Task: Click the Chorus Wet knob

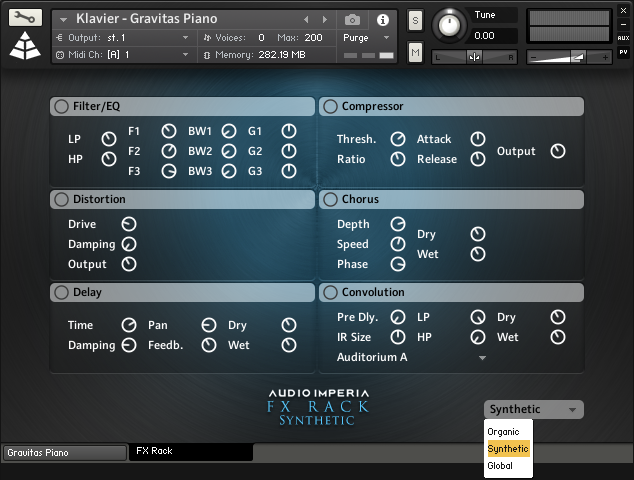Action: pyautogui.click(x=478, y=254)
